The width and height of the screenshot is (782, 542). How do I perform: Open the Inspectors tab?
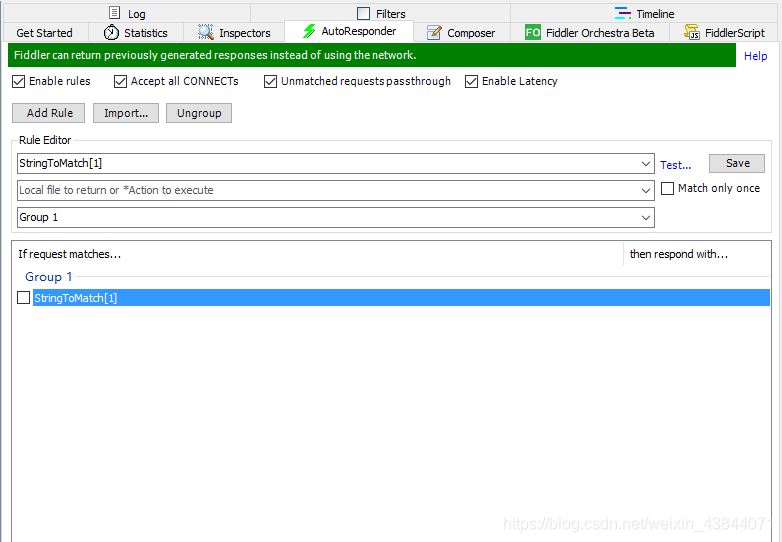234,33
